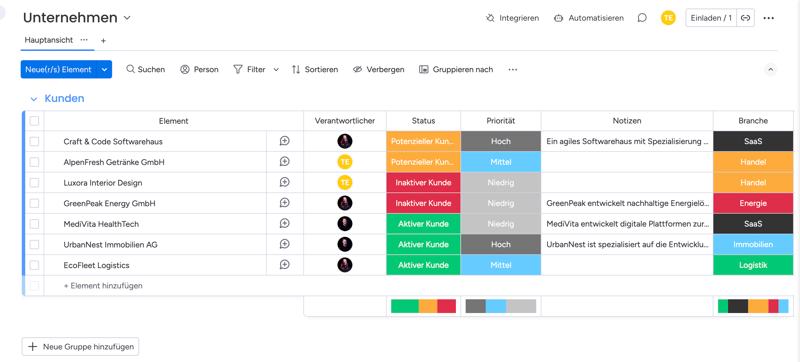Open status dropdown for Luxora Interior Design
Viewport: 800px width, 362px height.
(x=423, y=183)
